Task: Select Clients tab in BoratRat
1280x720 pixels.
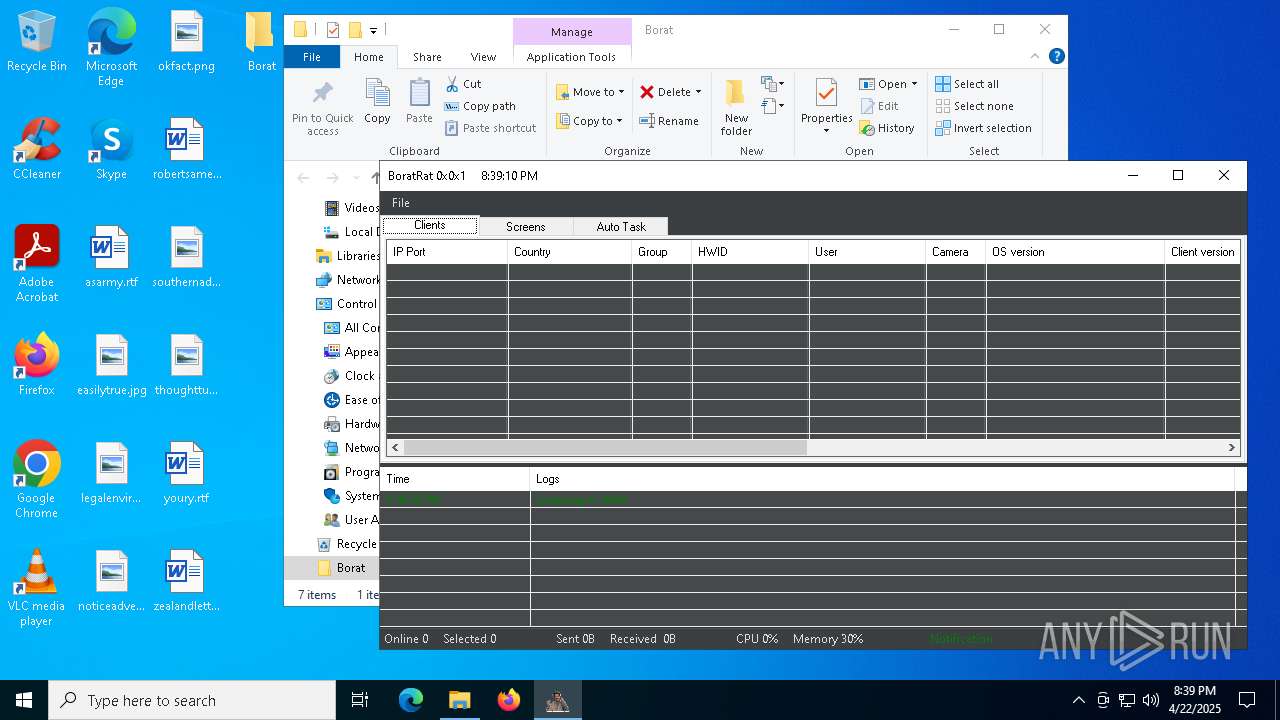Action: (x=430, y=226)
